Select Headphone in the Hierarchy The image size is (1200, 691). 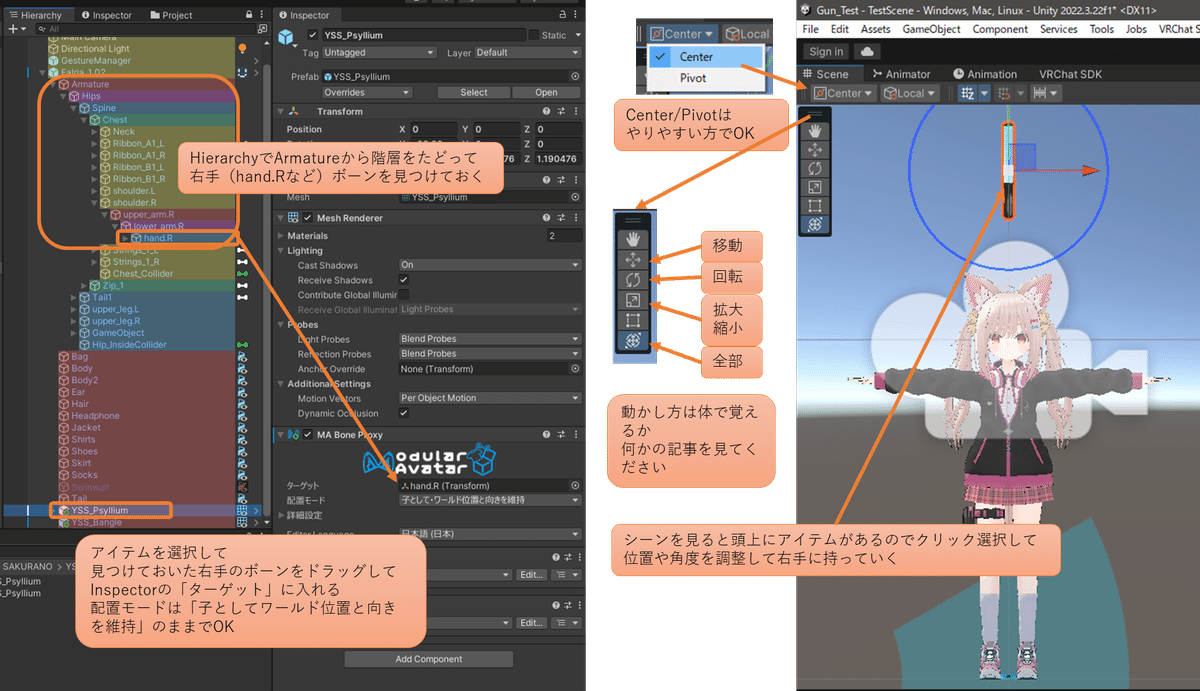95,416
